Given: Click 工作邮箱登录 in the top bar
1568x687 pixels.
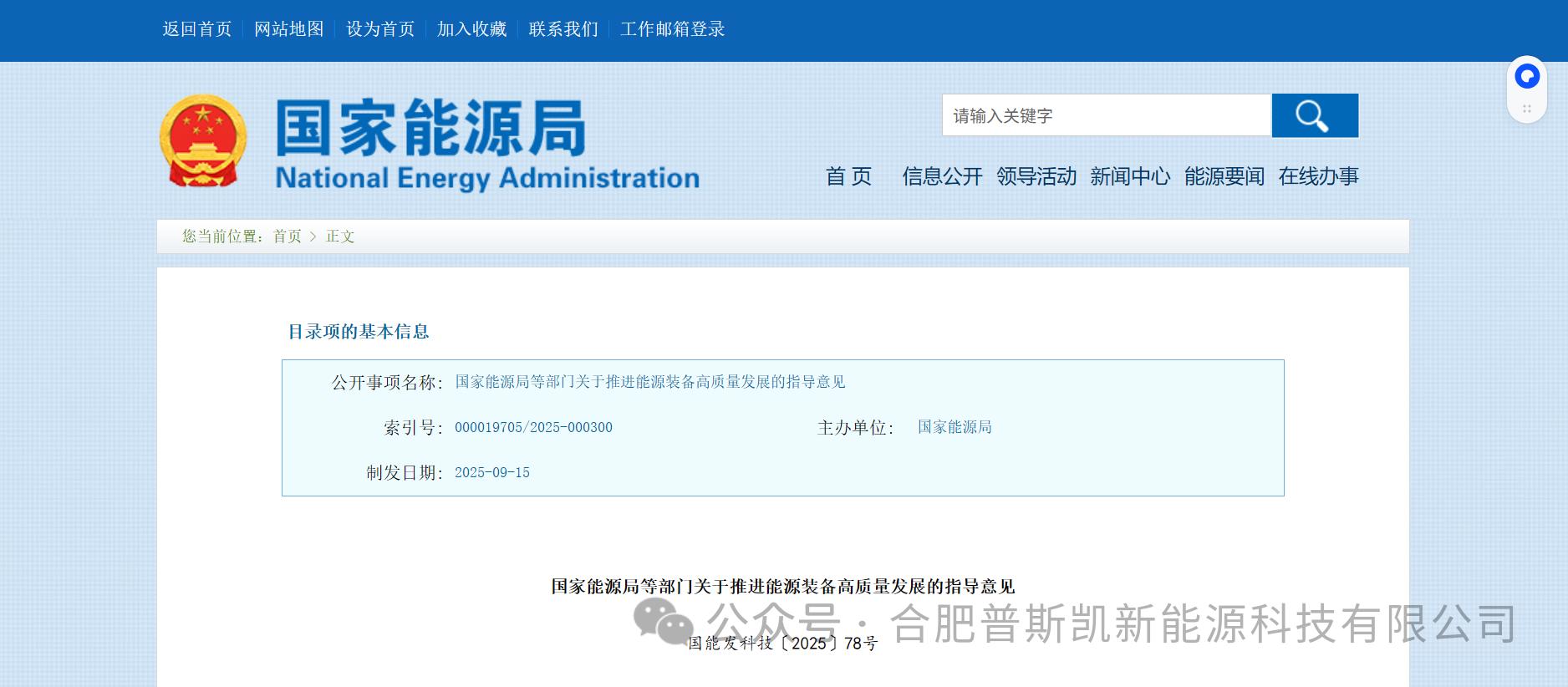Looking at the screenshot, I should coord(672,29).
